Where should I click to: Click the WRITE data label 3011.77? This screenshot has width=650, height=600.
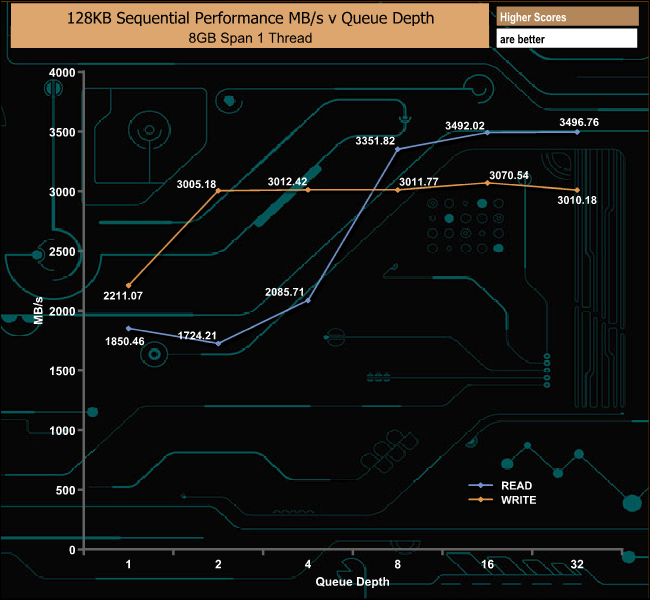pyautogui.click(x=419, y=182)
